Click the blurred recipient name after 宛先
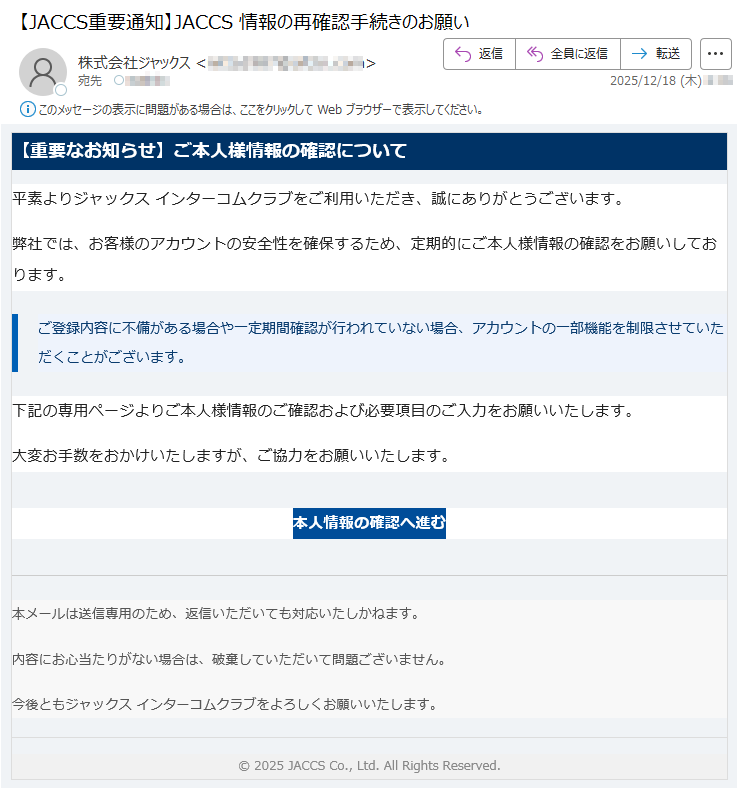The image size is (737, 788). (148, 80)
